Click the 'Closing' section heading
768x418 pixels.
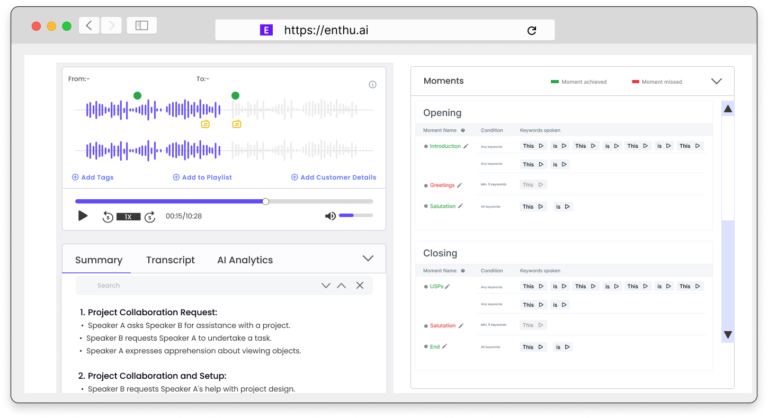pyautogui.click(x=440, y=253)
